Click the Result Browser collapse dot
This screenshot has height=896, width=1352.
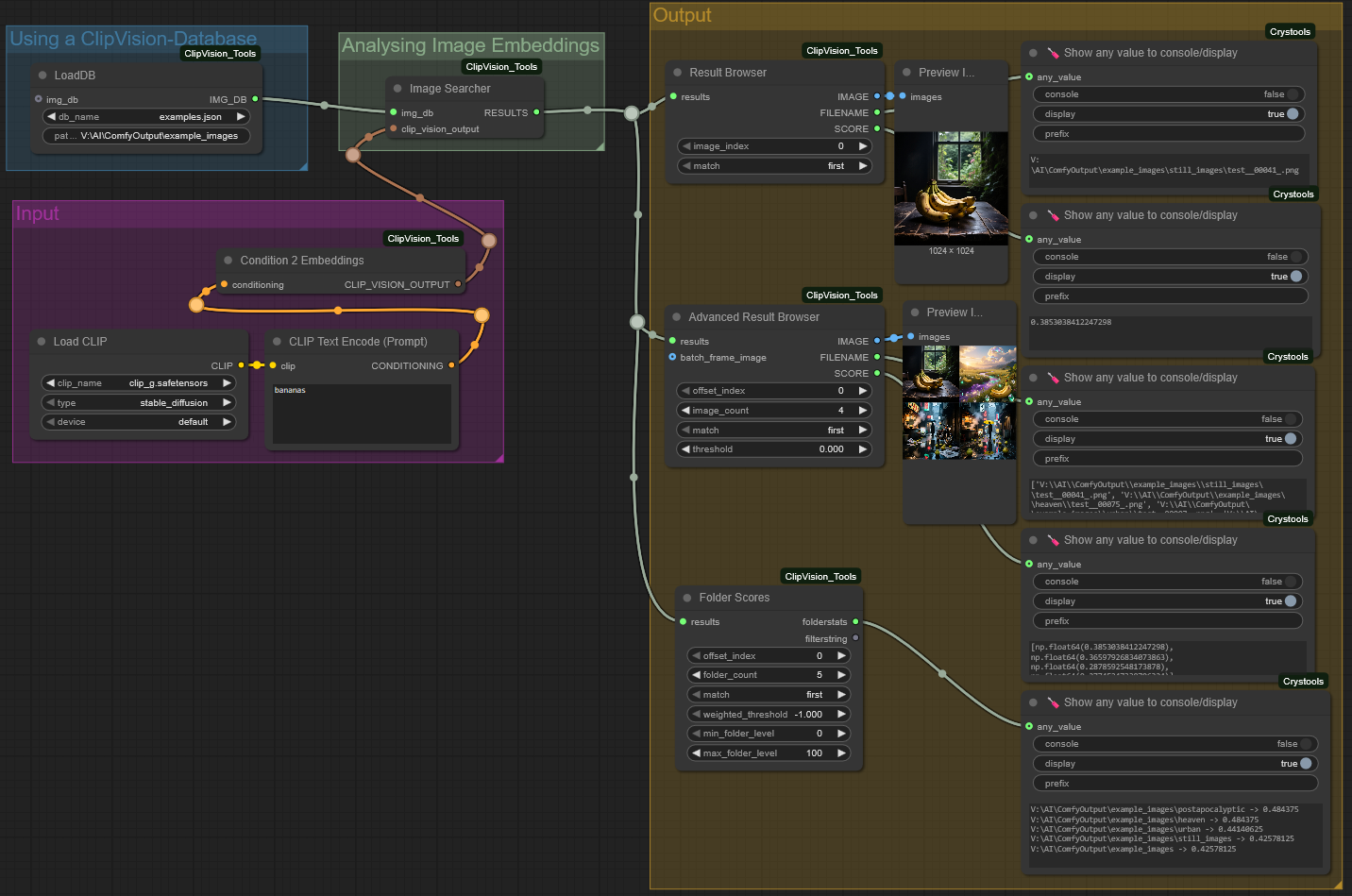[677, 73]
